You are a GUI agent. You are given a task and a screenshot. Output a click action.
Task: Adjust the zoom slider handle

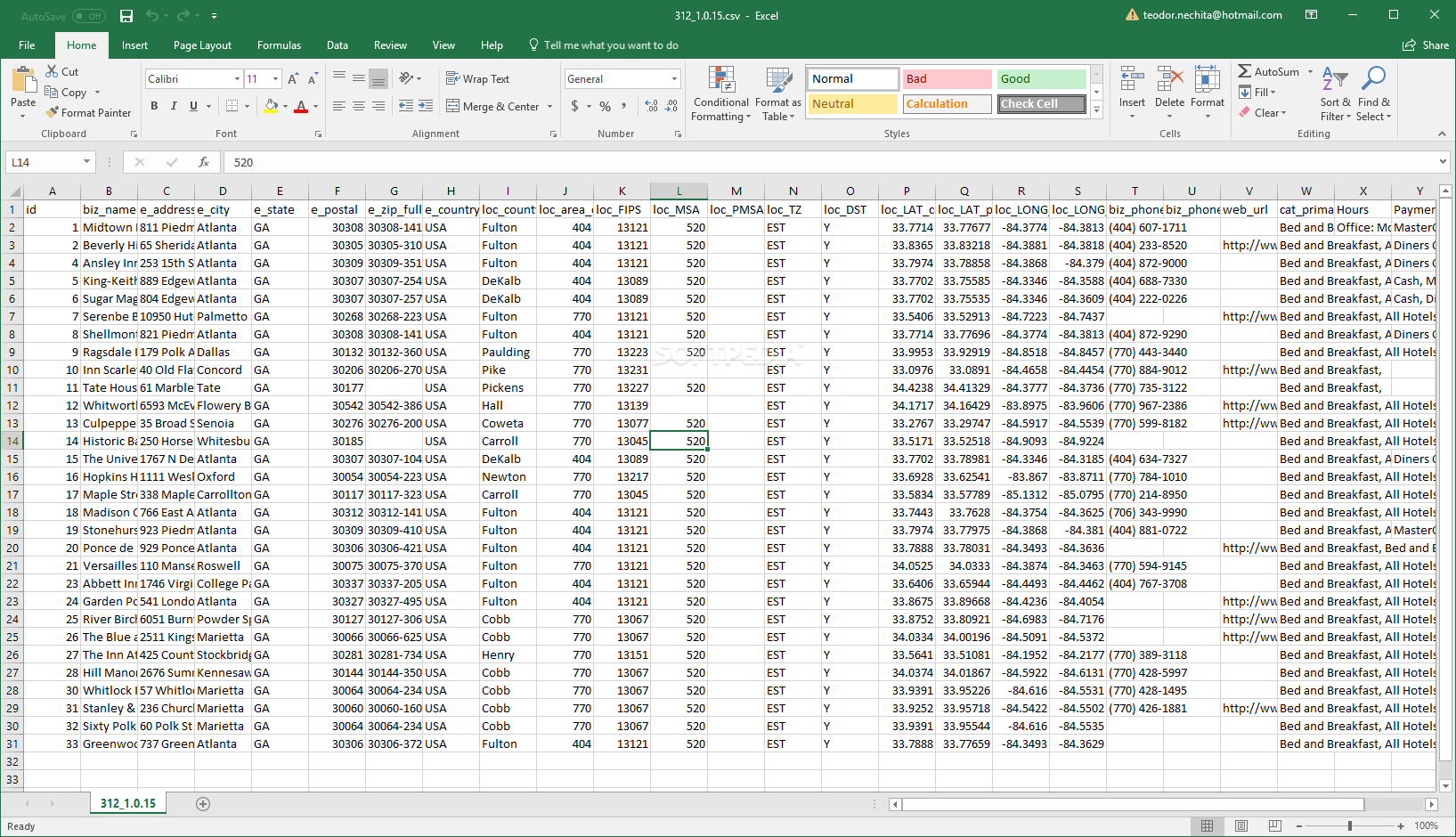click(1350, 826)
